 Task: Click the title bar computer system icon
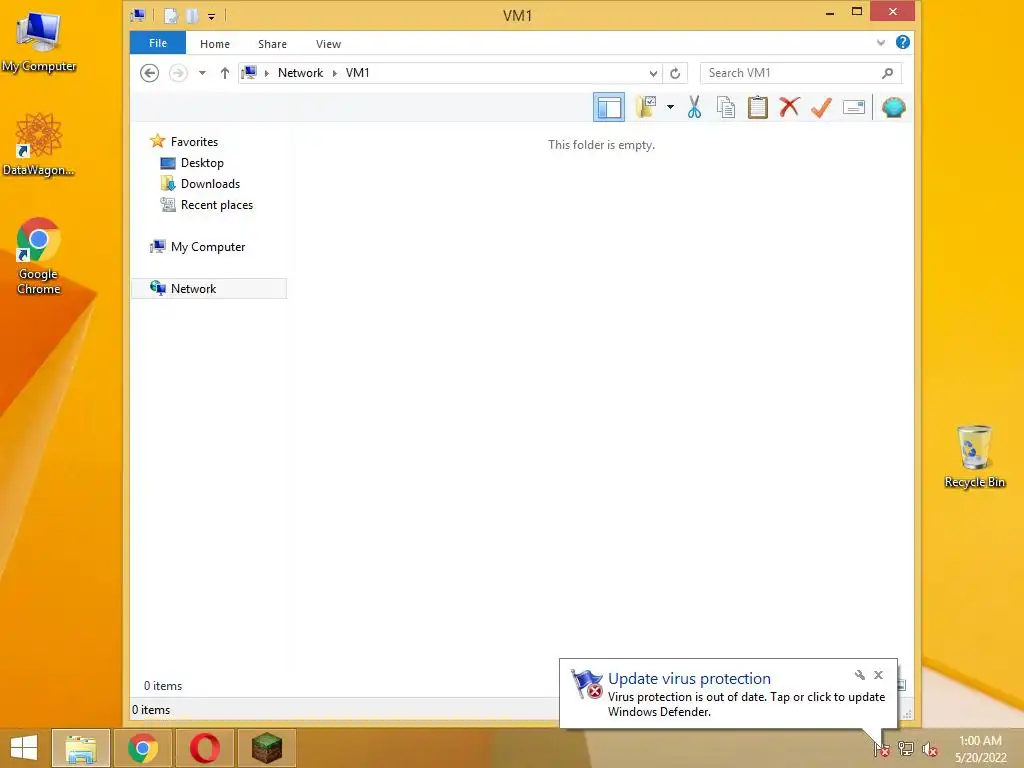point(137,15)
